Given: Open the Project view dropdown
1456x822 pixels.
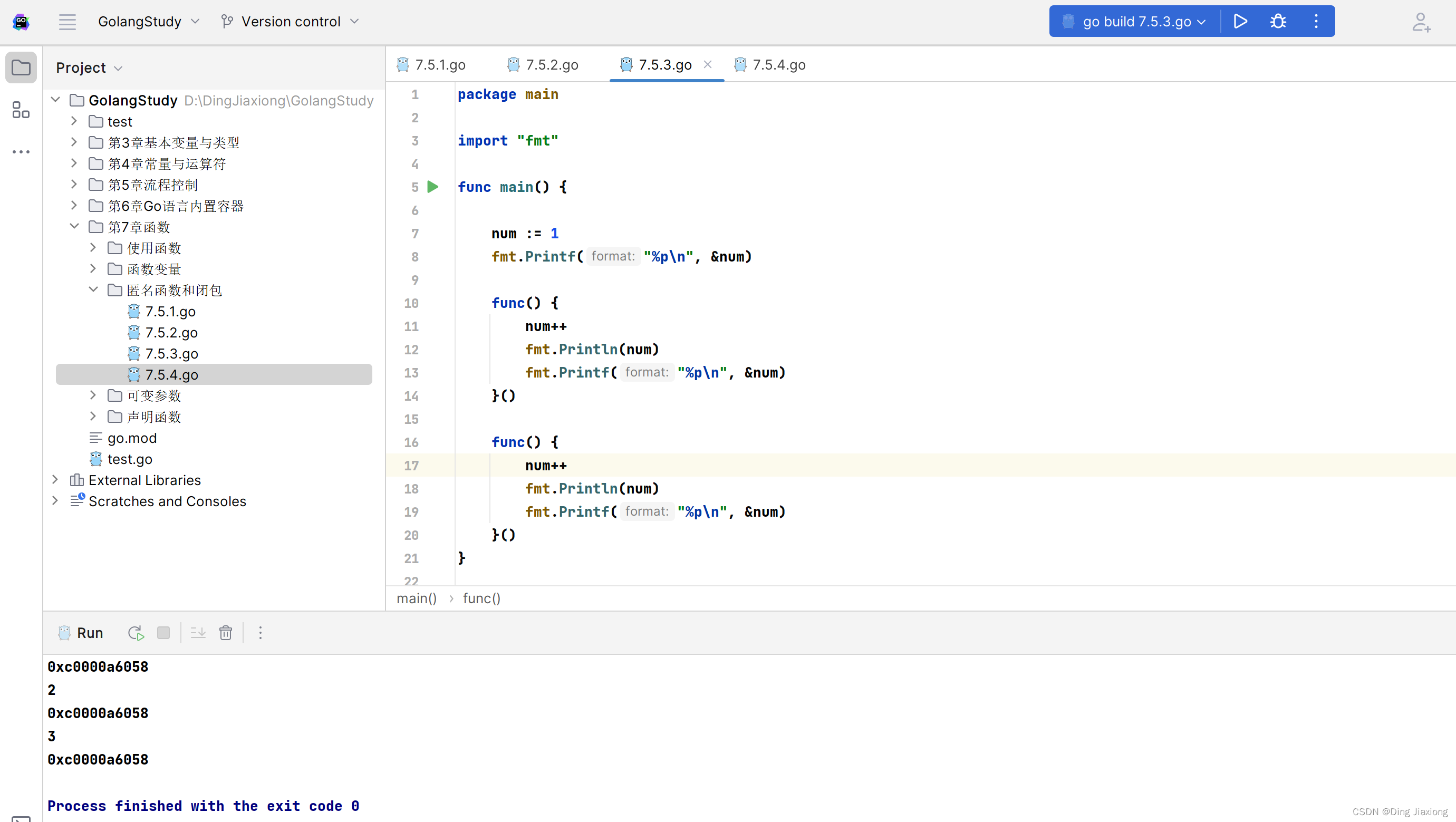Looking at the screenshot, I should (89, 68).
